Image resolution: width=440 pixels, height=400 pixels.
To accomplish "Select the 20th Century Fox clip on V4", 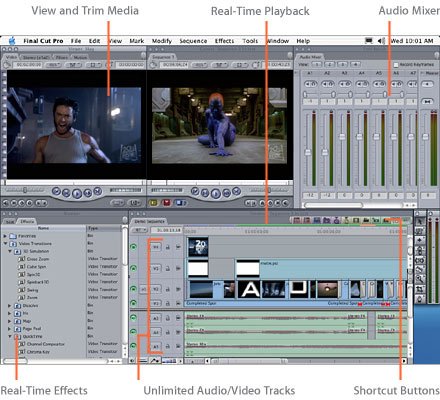I will pos(198,247).
